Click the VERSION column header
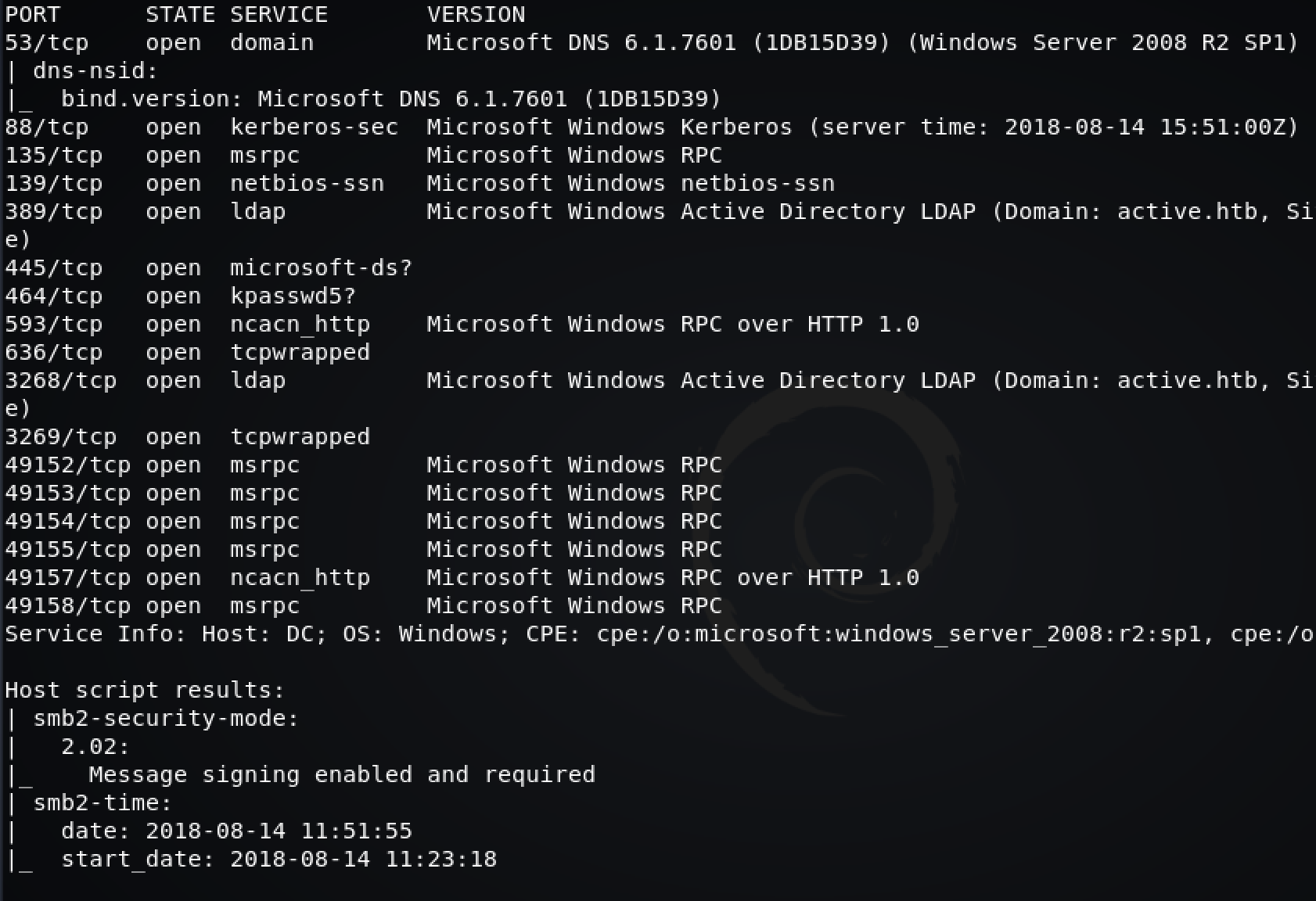This screenshot has height=901, width=1316. [476, 15]
